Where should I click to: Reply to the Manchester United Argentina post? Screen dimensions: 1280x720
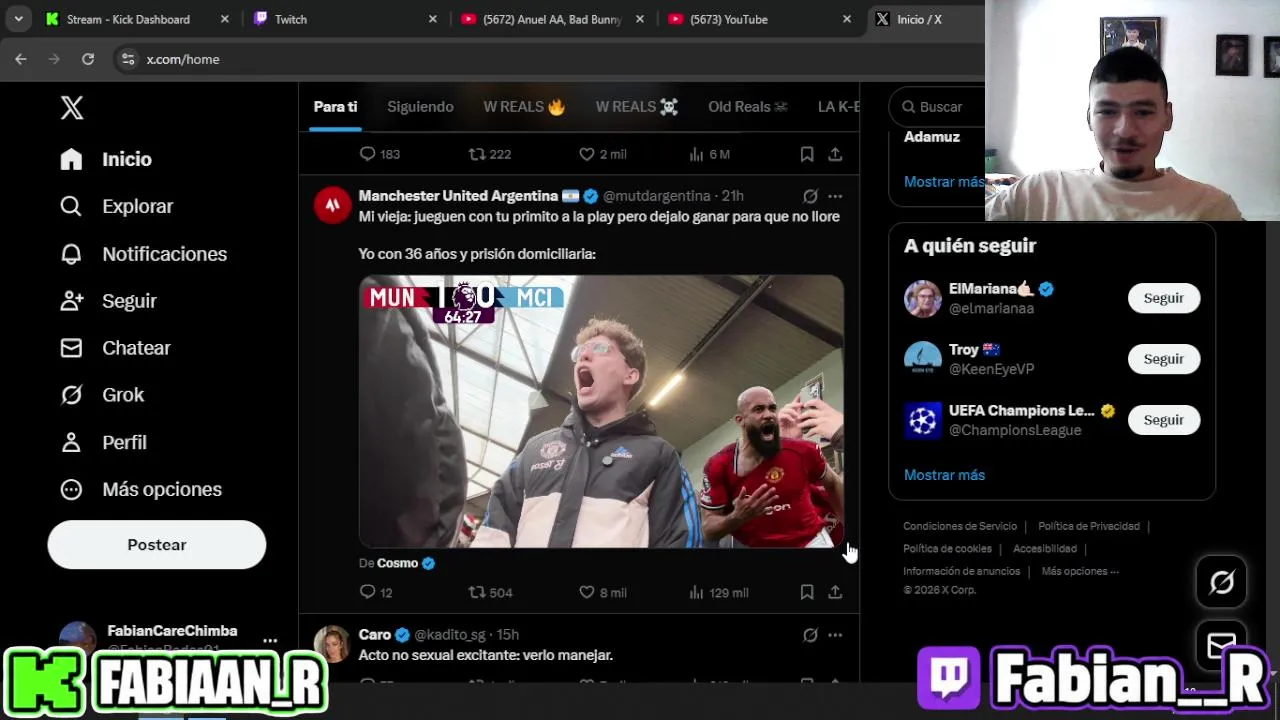(367, 592)
